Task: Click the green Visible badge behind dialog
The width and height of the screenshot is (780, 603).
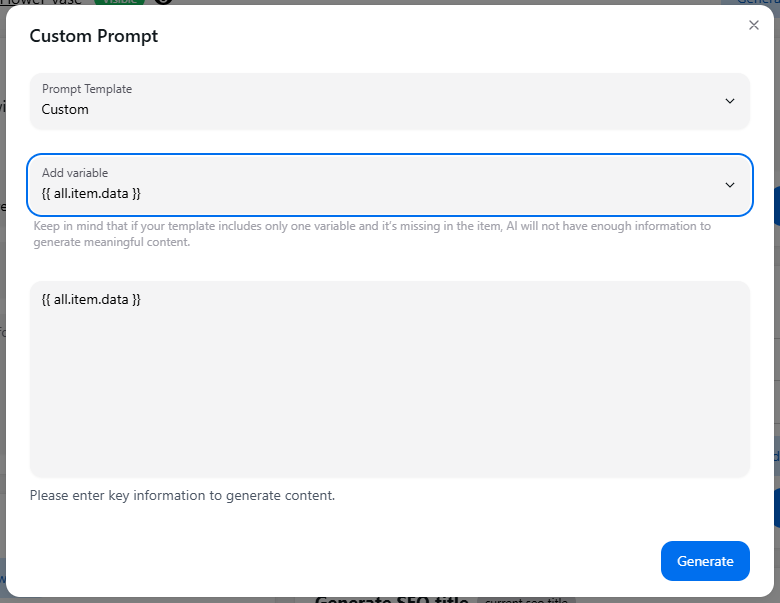Action: point(119,2)
